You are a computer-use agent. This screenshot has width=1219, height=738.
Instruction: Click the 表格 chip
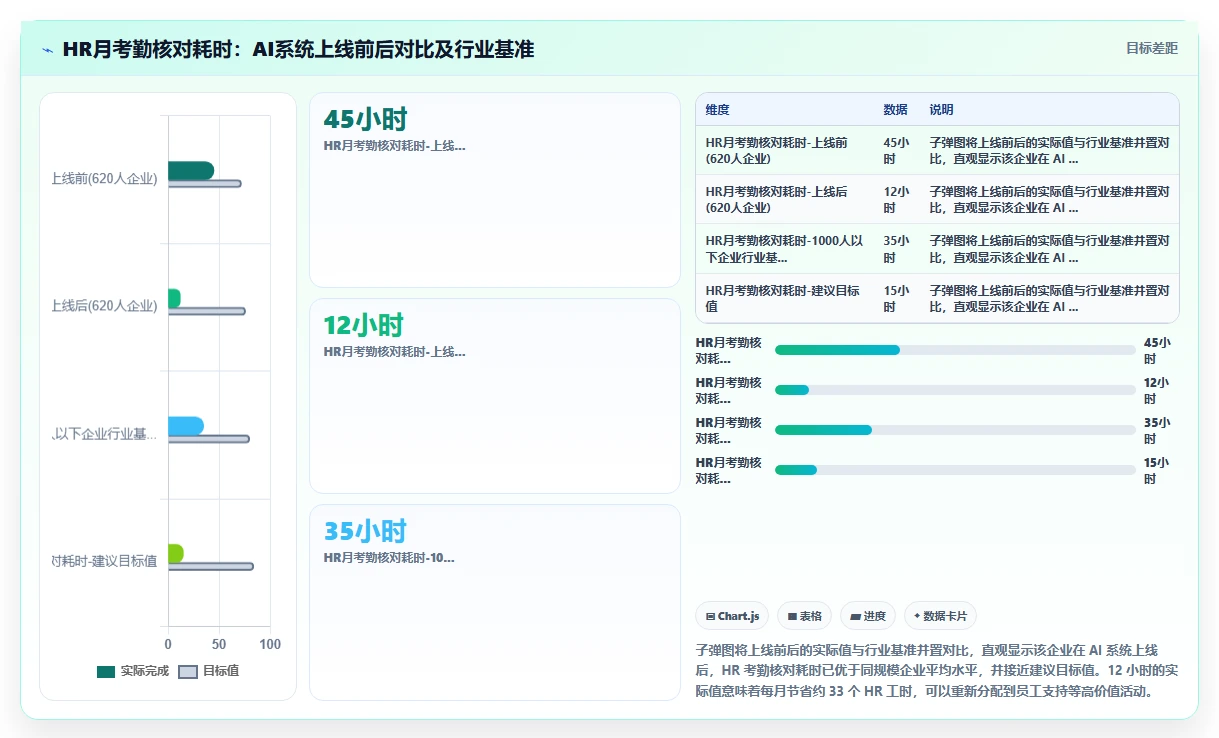[x=804, y=616]
